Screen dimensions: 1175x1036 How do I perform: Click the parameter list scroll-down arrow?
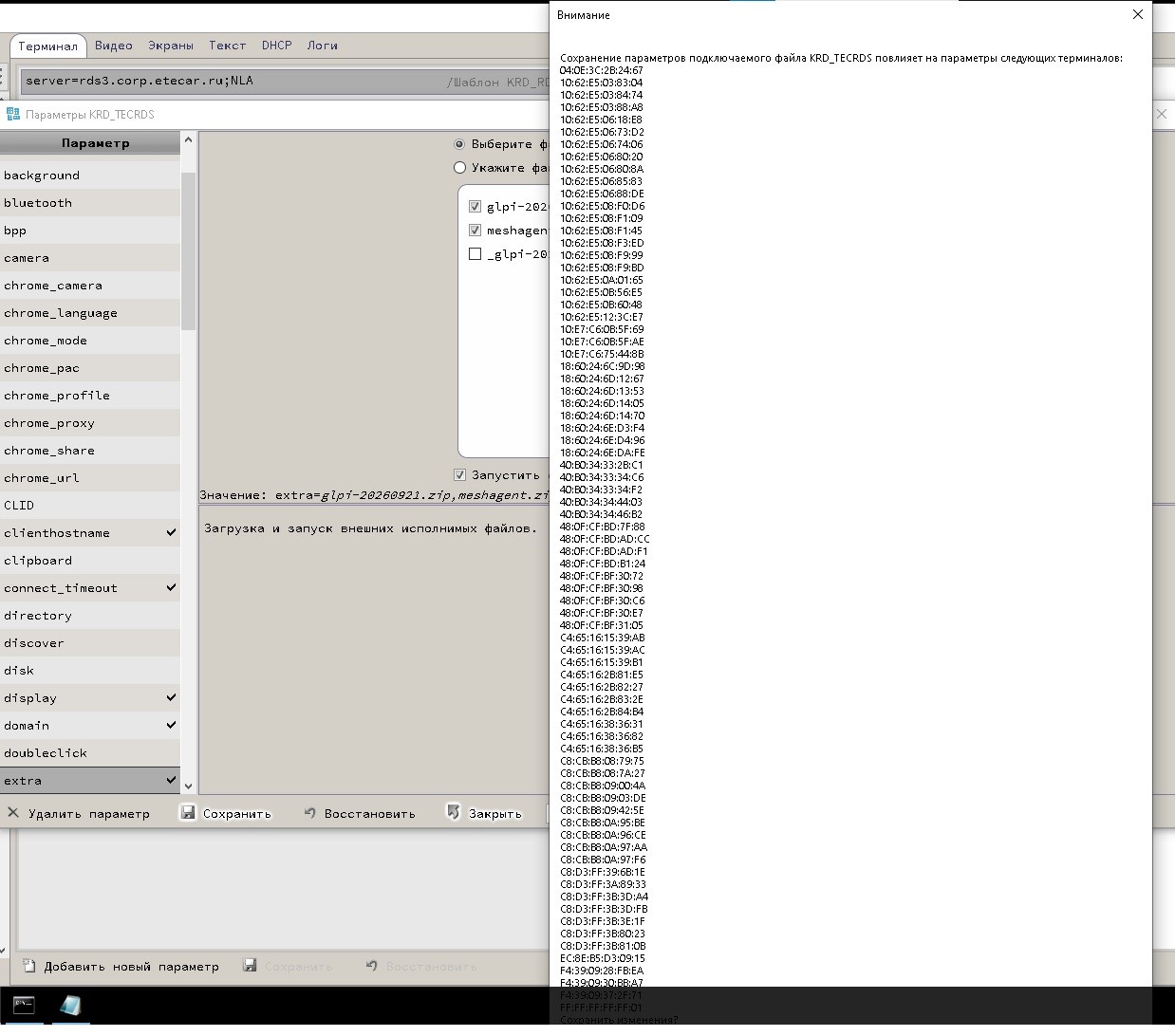point(188,786)
